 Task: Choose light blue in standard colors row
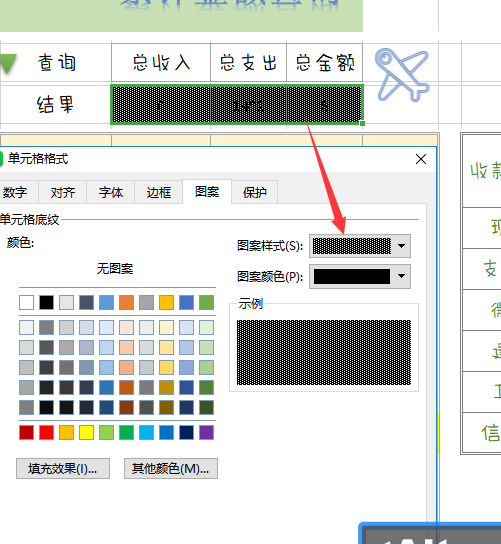pyautogui.click(x=146, y=433)
